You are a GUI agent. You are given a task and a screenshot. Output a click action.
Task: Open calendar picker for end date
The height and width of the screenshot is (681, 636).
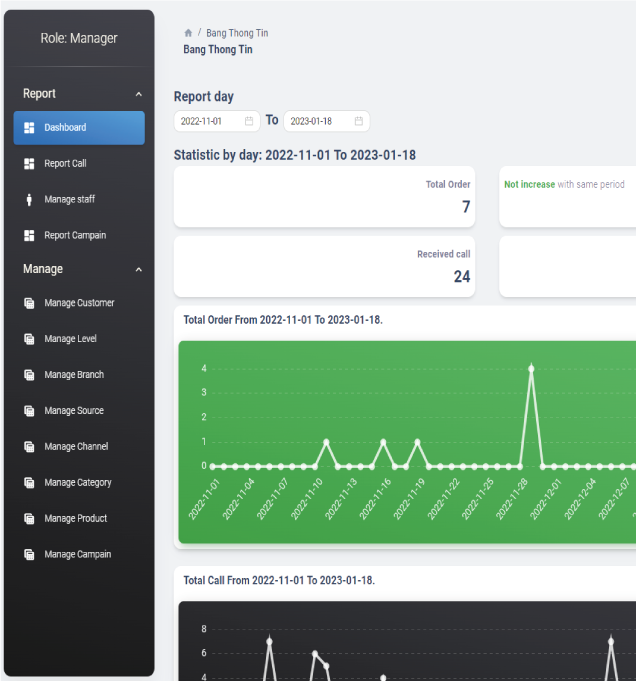point(359,121)
